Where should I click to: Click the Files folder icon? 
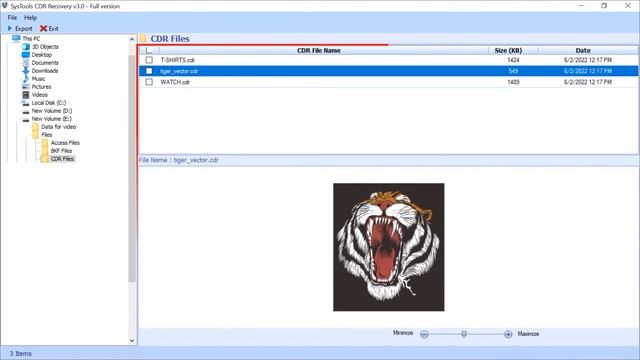(x=36, y=135)
